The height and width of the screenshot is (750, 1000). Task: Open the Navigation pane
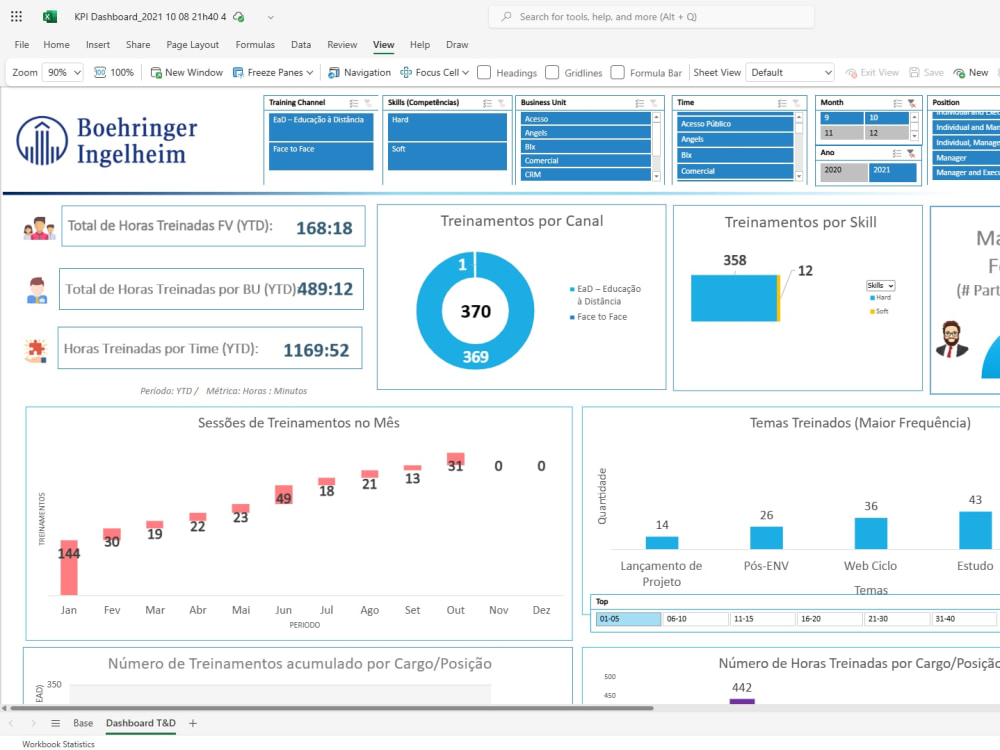(359, 72)
